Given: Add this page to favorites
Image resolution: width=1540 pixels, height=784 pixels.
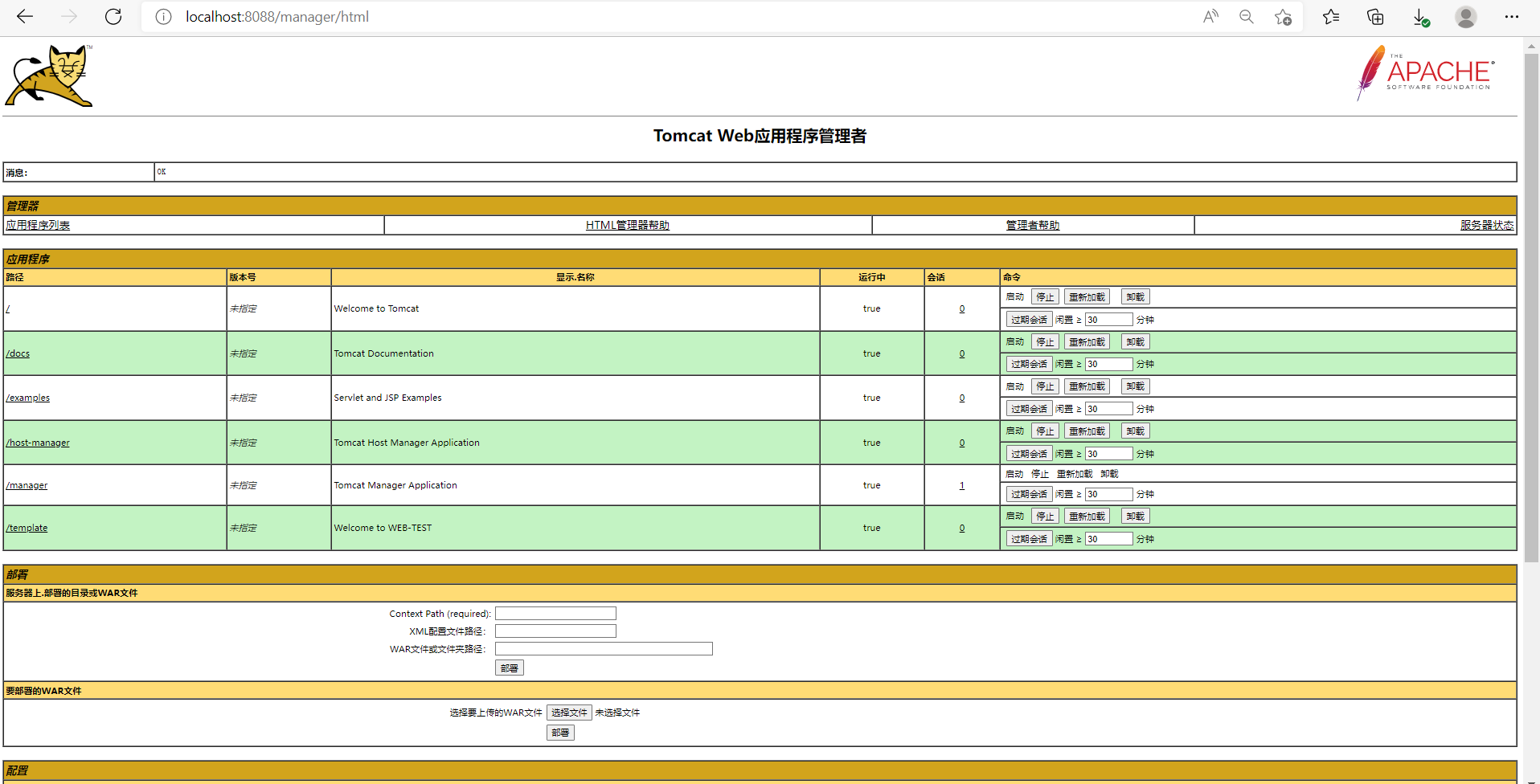Looking at the screenshot, I should coord(1283,17).
